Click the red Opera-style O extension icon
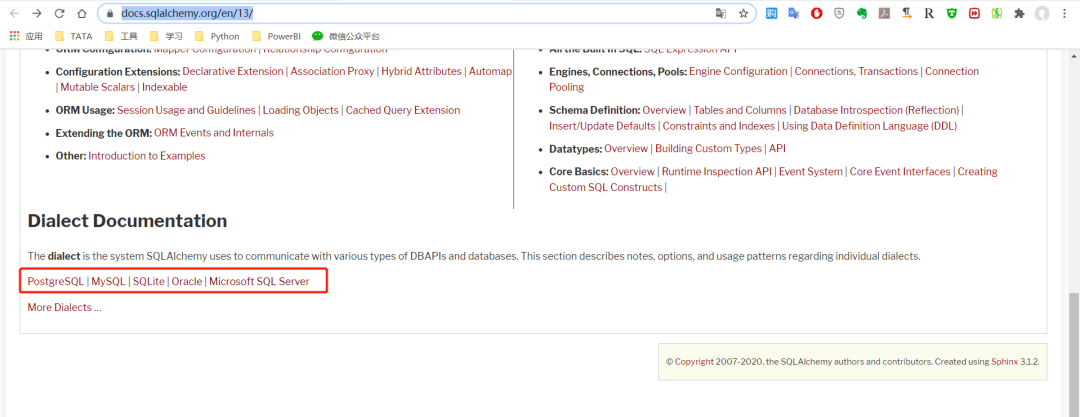 816,14
